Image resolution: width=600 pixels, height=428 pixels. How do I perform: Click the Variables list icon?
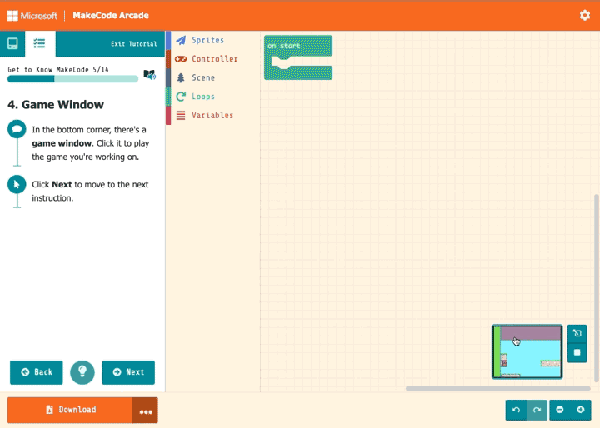[x=181, y=115]
